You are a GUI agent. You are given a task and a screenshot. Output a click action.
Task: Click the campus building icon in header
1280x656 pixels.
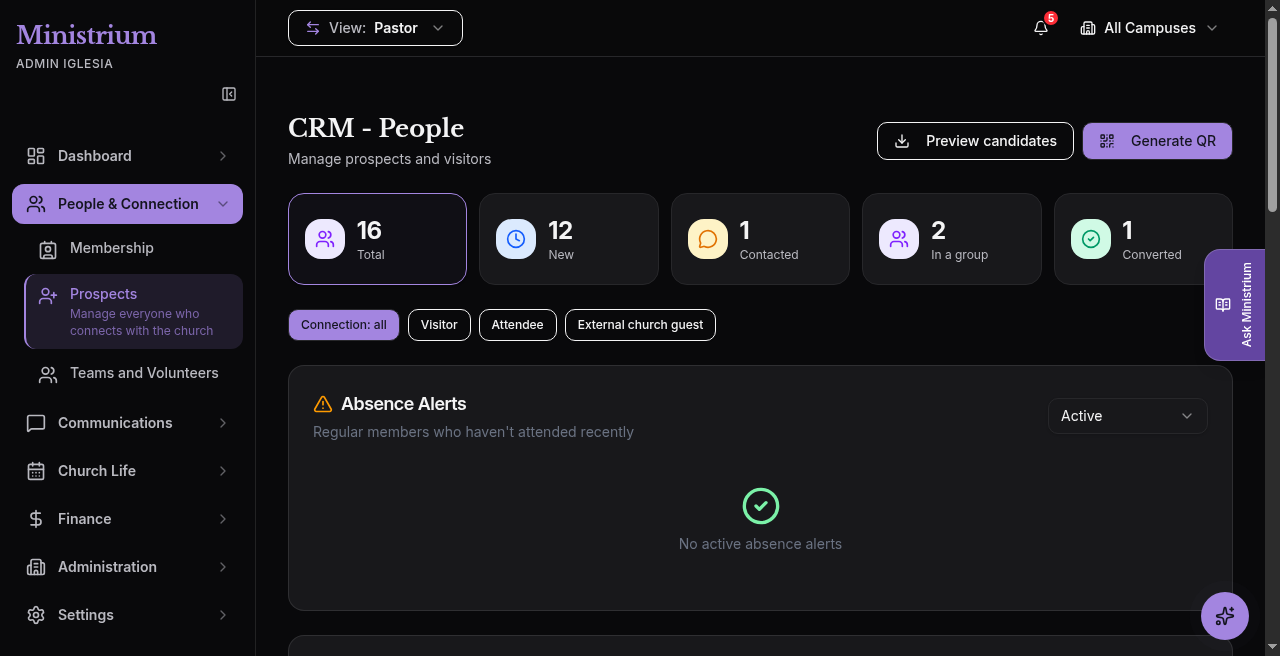tap(1088, 28)
